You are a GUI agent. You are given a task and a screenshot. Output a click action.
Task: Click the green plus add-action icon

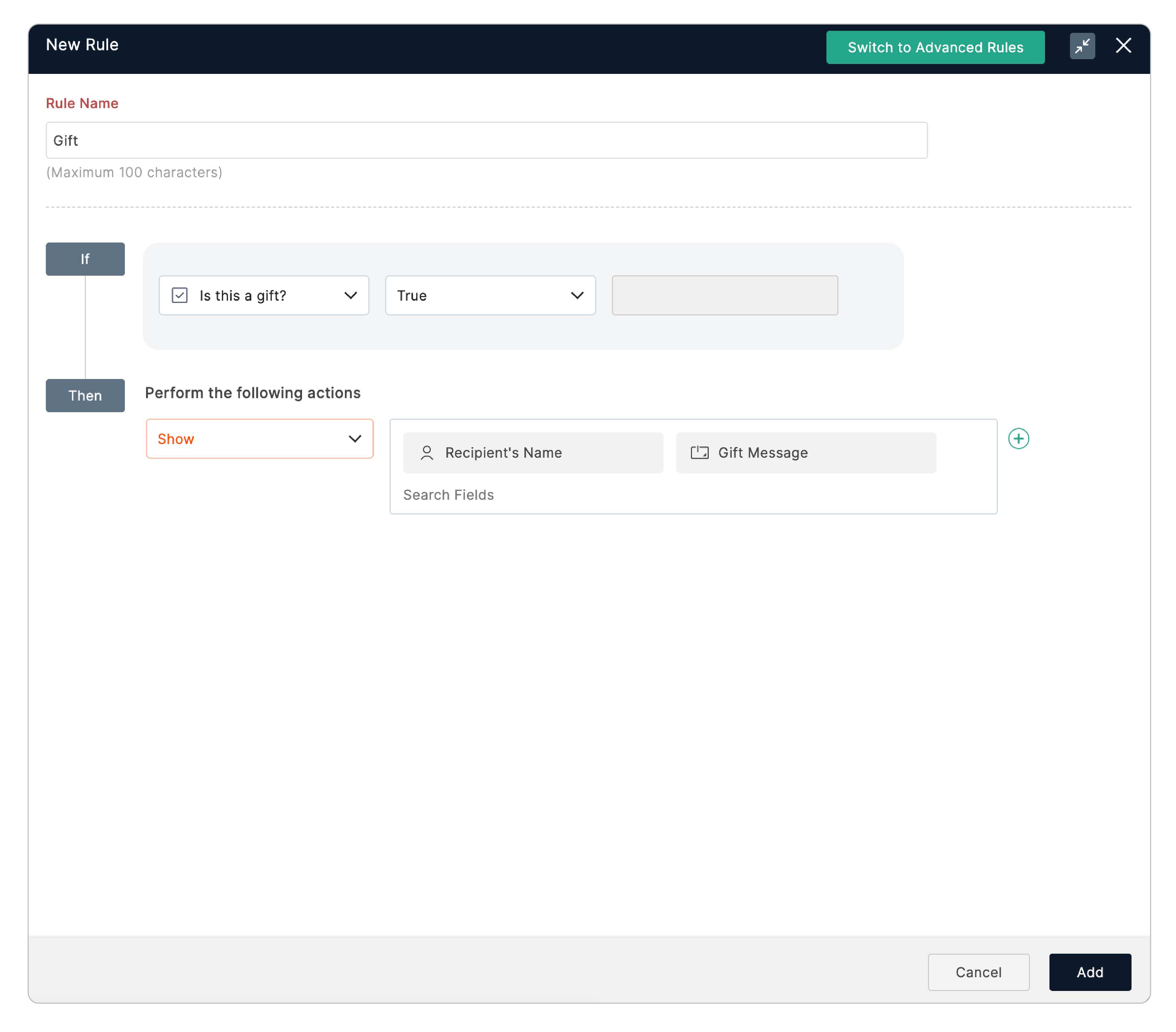1018,439
